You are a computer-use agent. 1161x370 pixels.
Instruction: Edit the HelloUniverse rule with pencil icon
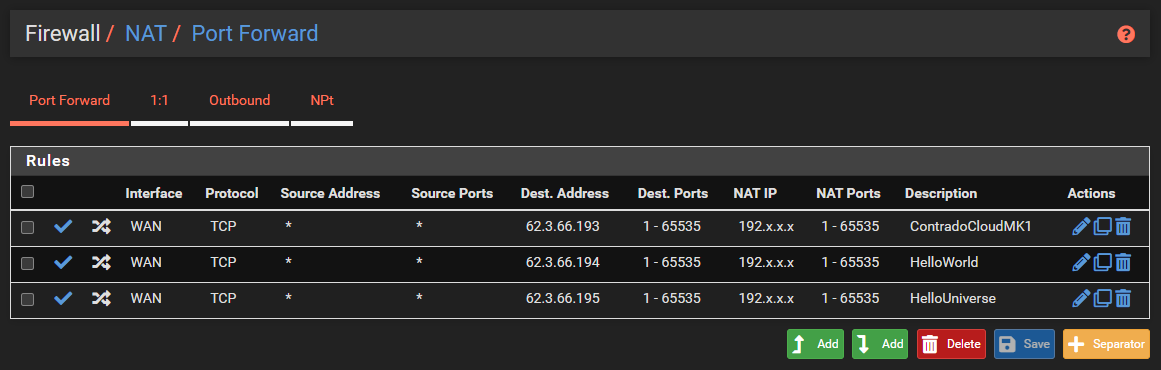tap(1081, 299)
